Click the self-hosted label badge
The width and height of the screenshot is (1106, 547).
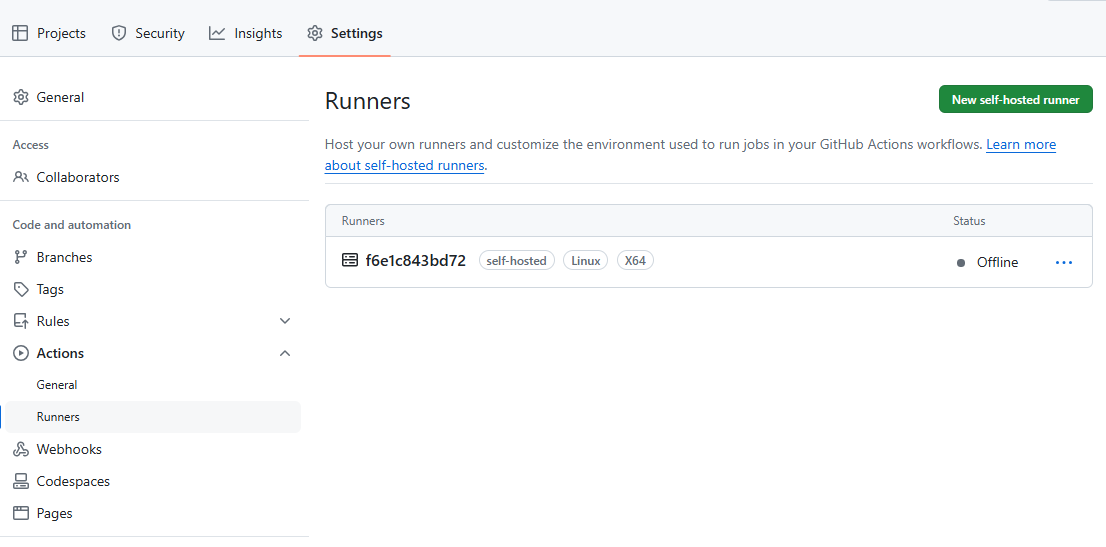[x=516, y=260]
